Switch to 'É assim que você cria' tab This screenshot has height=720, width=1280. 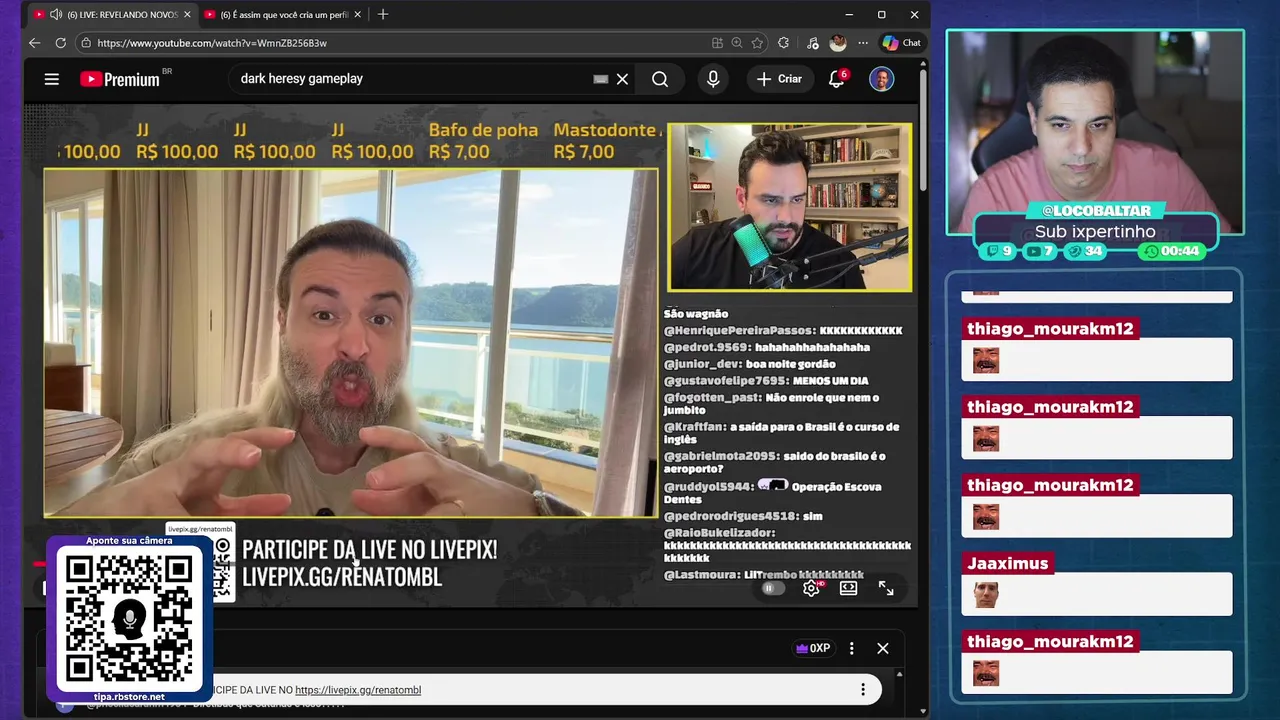coord(284,15)
